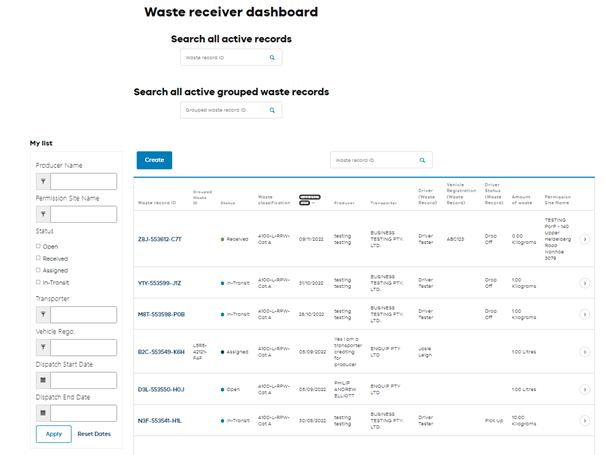Tick the In-Transit status checkbox
Viewport: 605px width, 455px height.
pyautogui.click(x=38, y=282)
